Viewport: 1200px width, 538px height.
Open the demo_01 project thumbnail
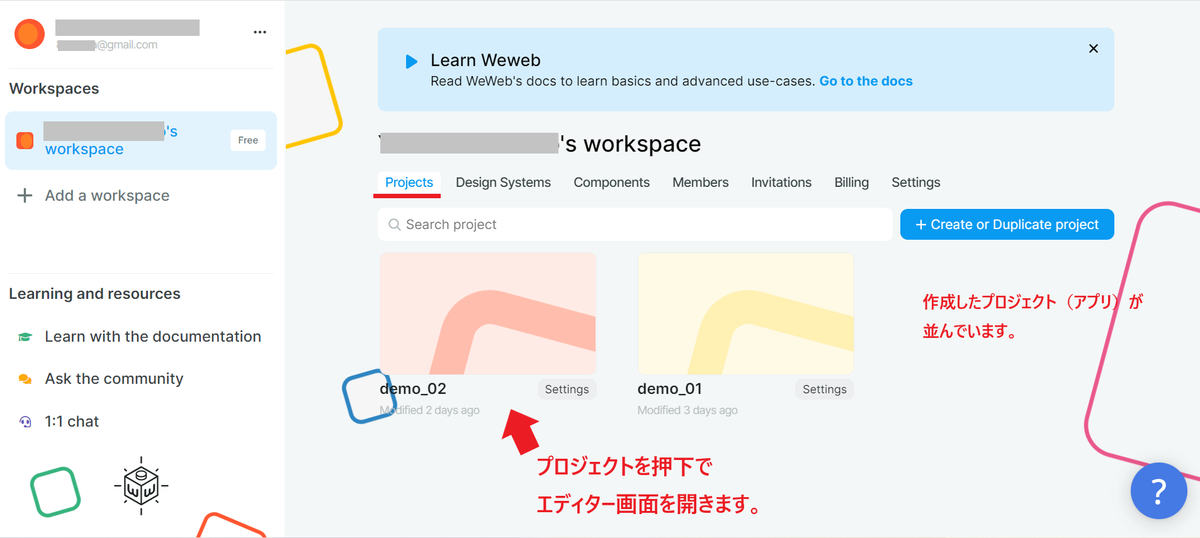click(x=746, y=314)
